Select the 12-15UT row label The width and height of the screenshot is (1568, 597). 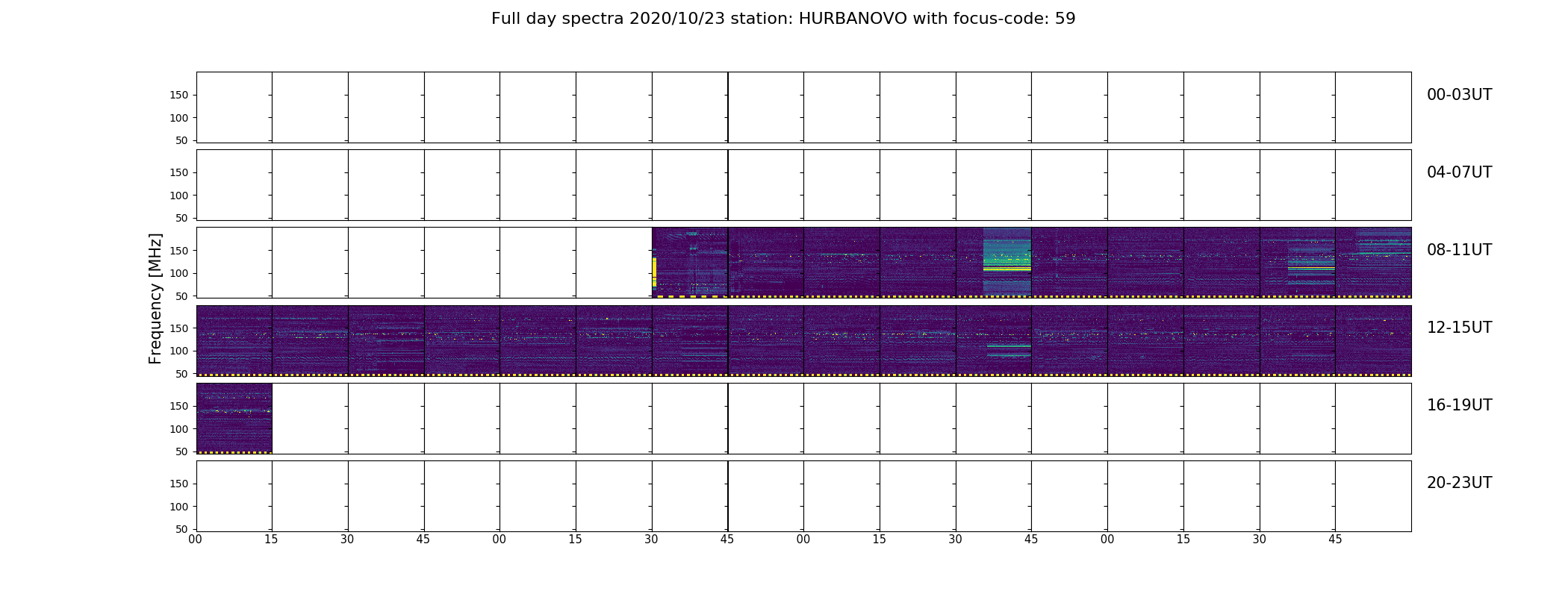pos(1459,328)
